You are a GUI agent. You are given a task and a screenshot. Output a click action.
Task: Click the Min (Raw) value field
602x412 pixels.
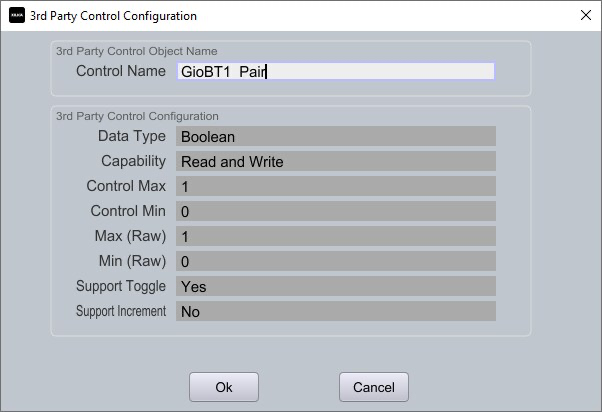[336, 261]
